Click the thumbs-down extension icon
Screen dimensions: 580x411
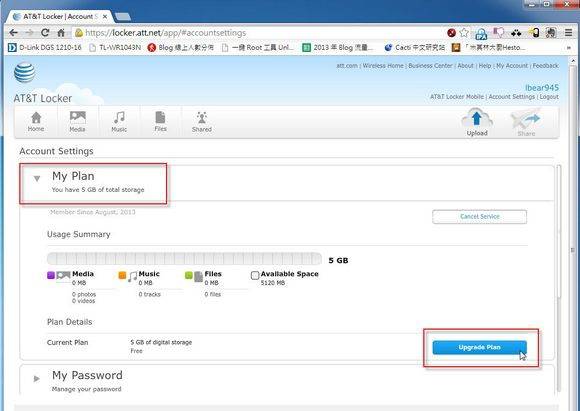coord(499,33)
